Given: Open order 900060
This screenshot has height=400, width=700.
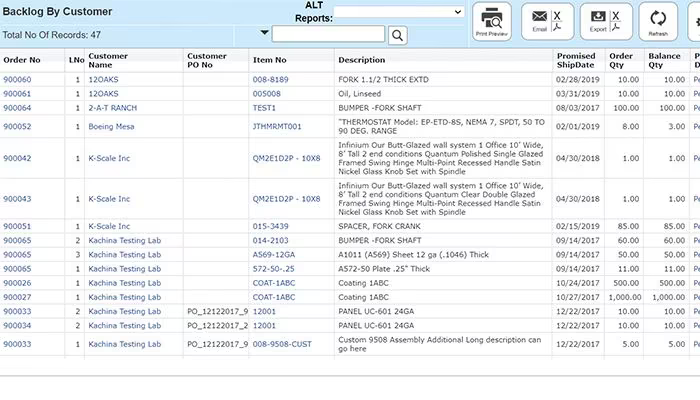Looking at the screenshot, I should 17,79.
